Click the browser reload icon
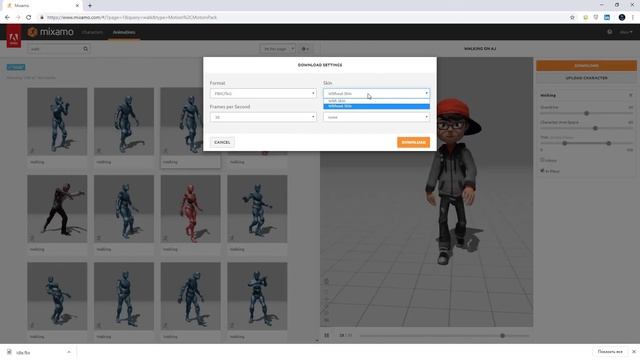 (29, 18)
